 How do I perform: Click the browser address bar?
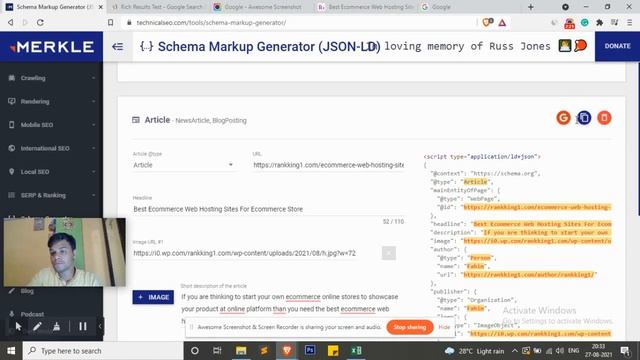[x=300, y=22]
